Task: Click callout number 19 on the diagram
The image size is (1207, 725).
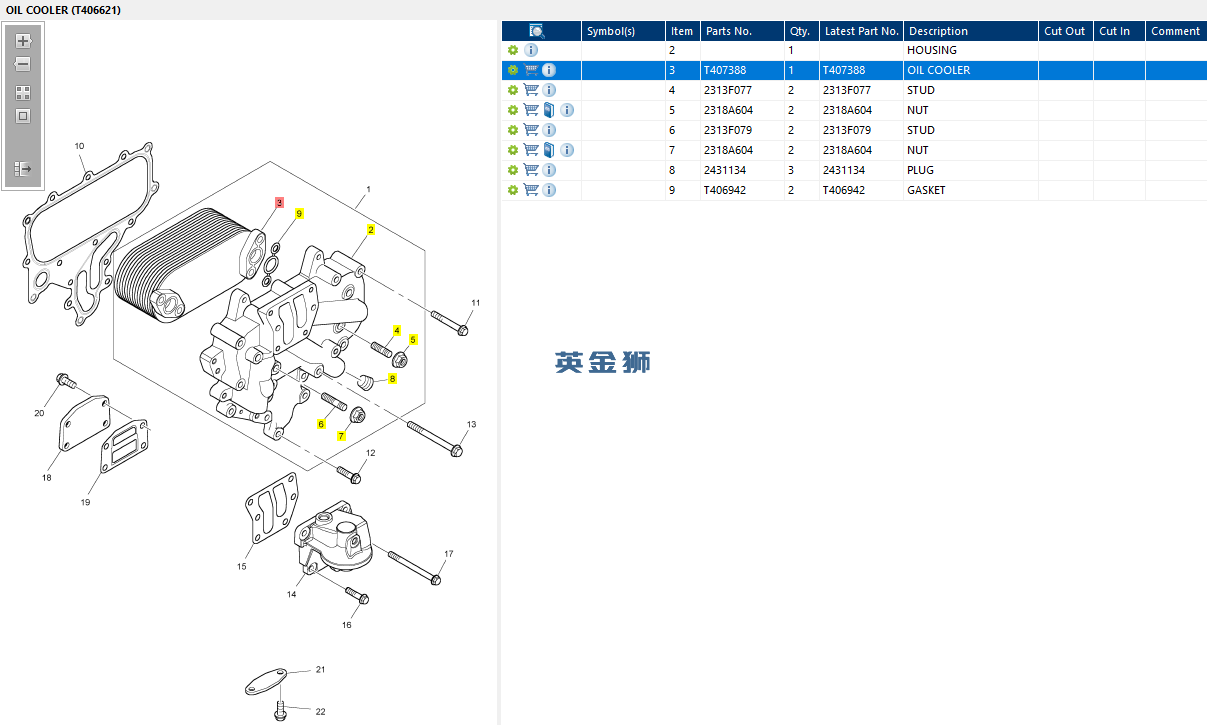Action: click(x=85, y=502)
